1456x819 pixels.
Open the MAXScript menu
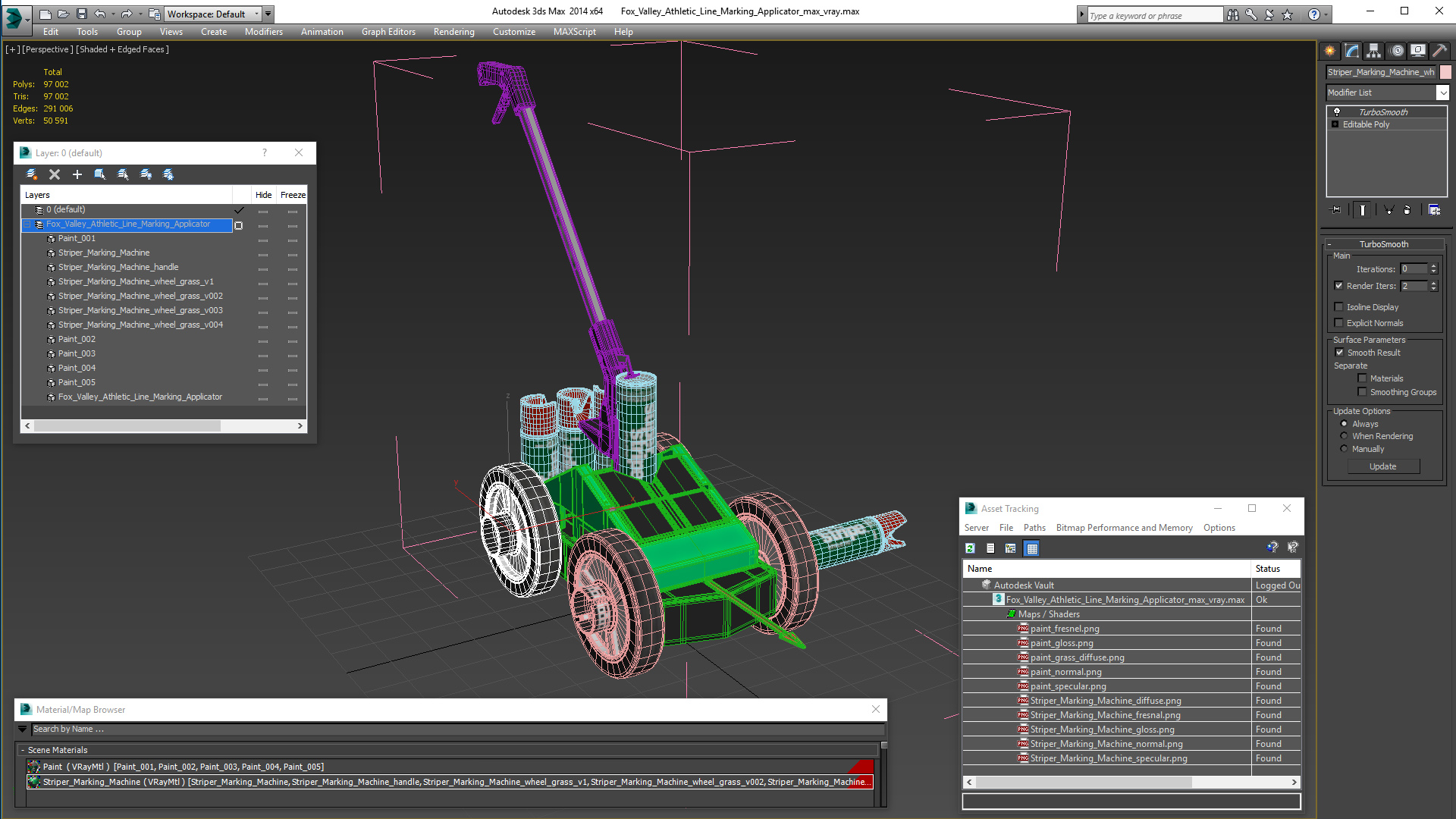click(575, 32)
